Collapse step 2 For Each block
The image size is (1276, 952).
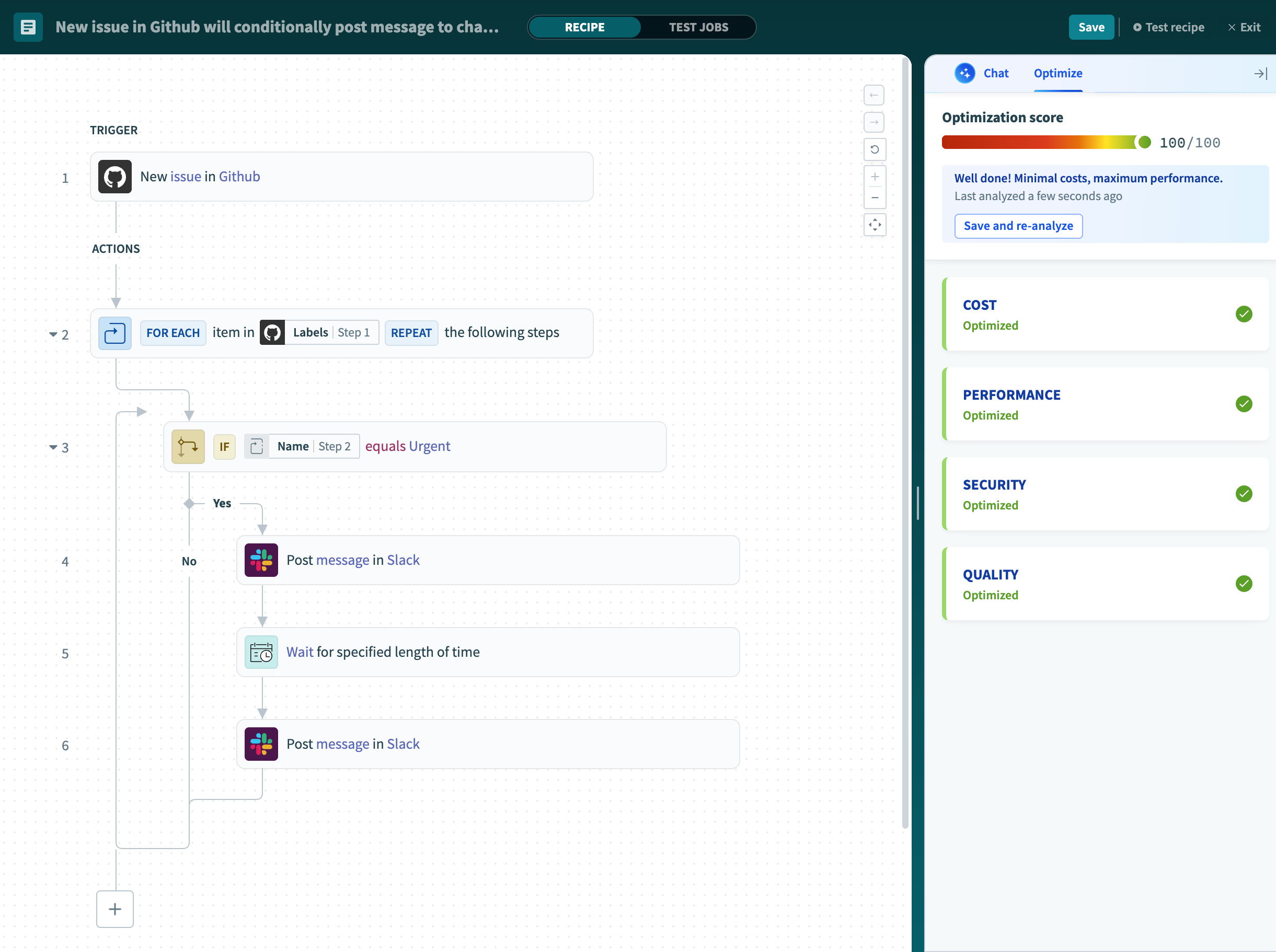click(x=53, y=334)
